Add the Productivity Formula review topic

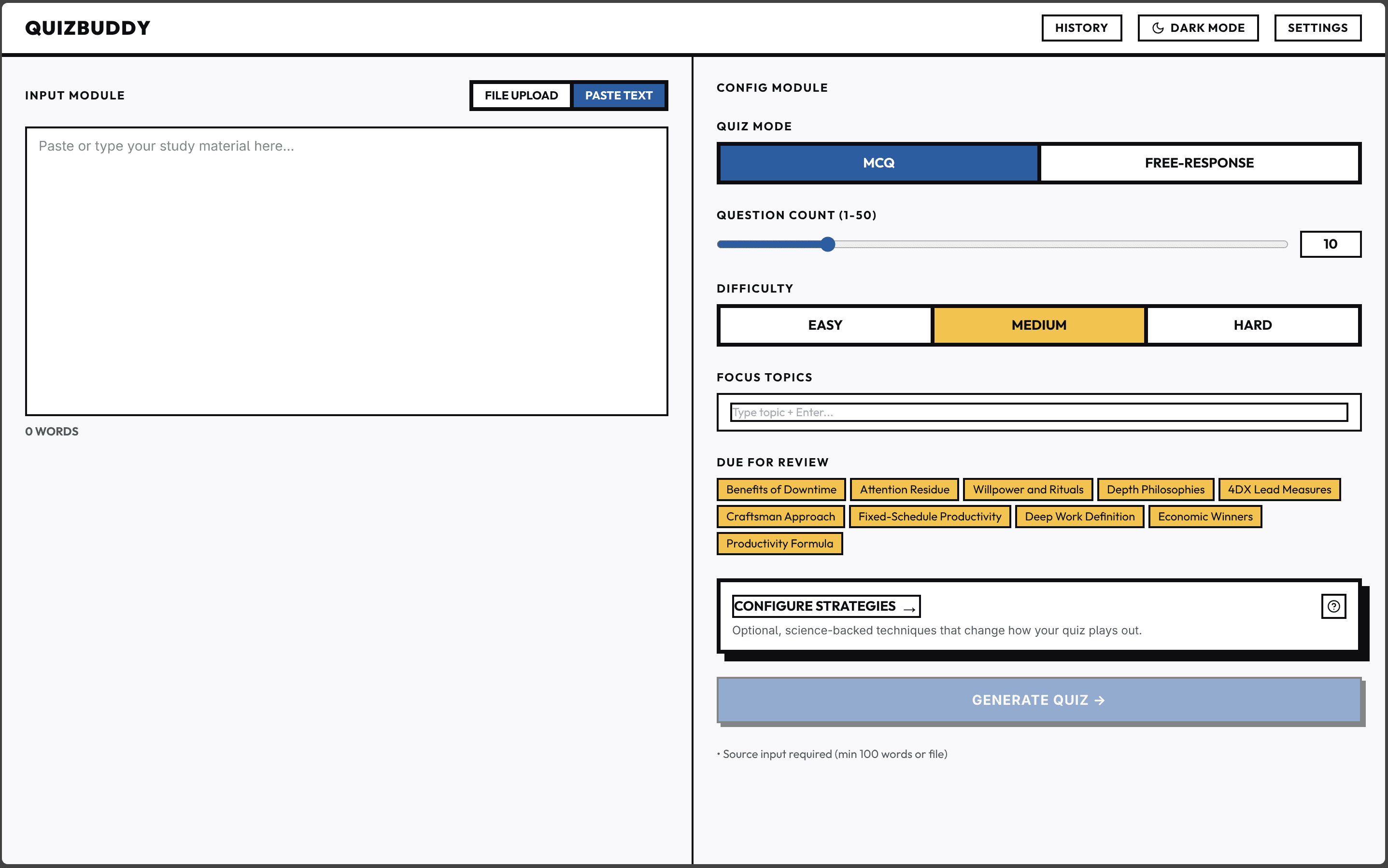tap(779, 544)
